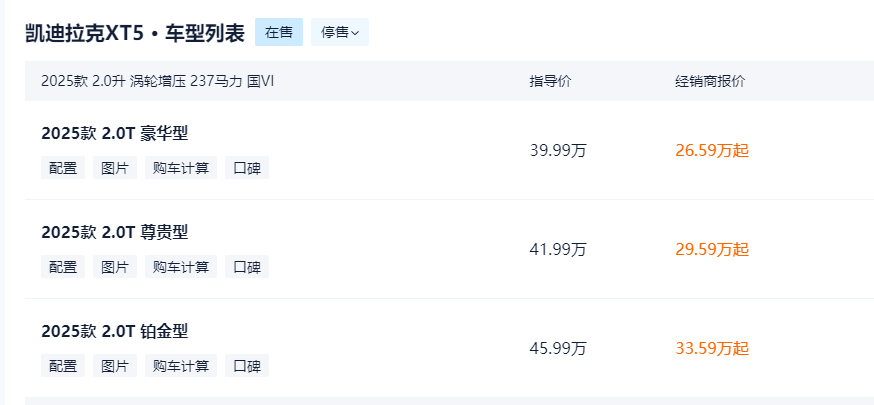Screen dimensions: 874x405
Task: Click the 33.59万起 dealer price
Action: pyautogui.click(x=712, y=349)
